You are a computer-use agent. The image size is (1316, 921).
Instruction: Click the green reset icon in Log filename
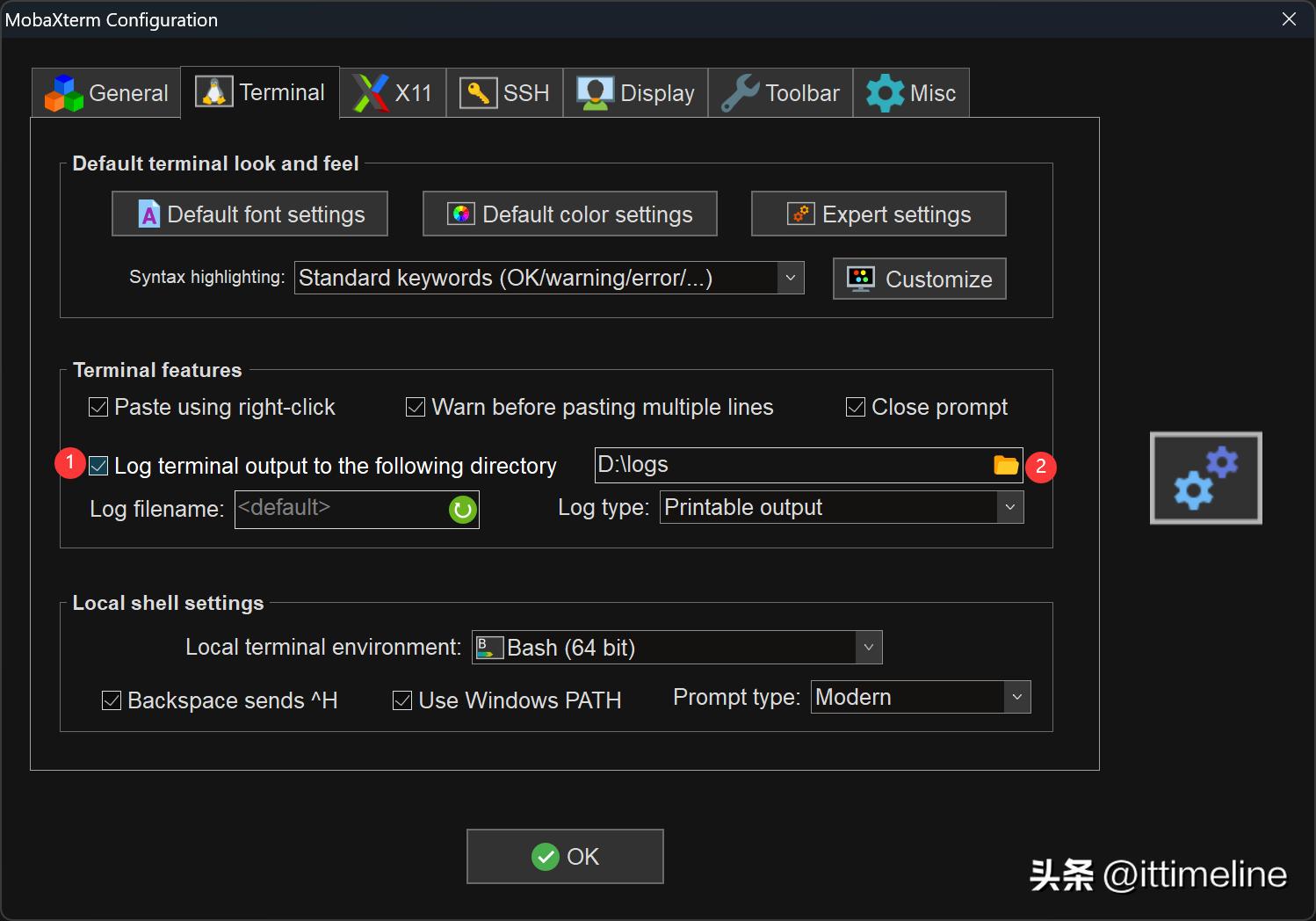(x=462, y=510)
